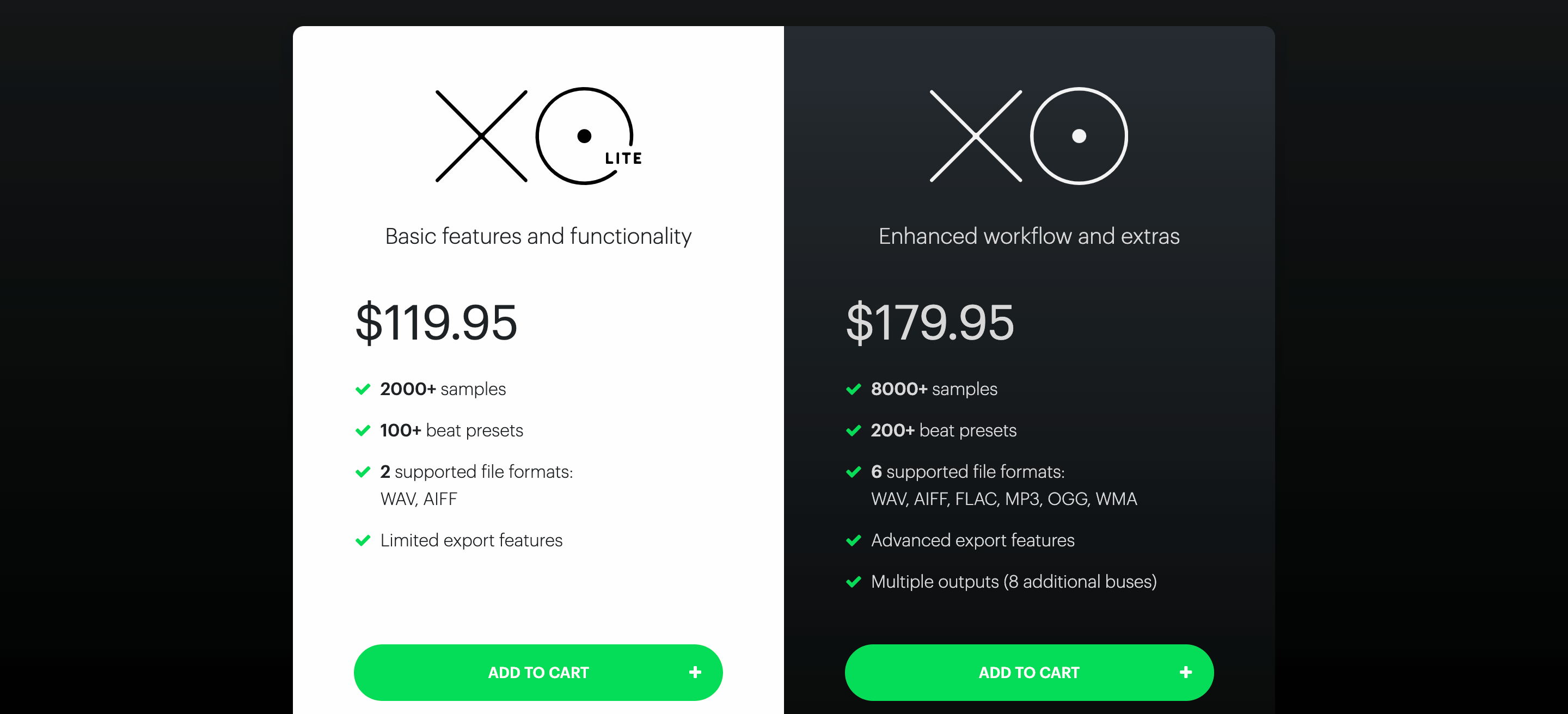Click green checkmark beside 8000+ samples

click(853, 389)
